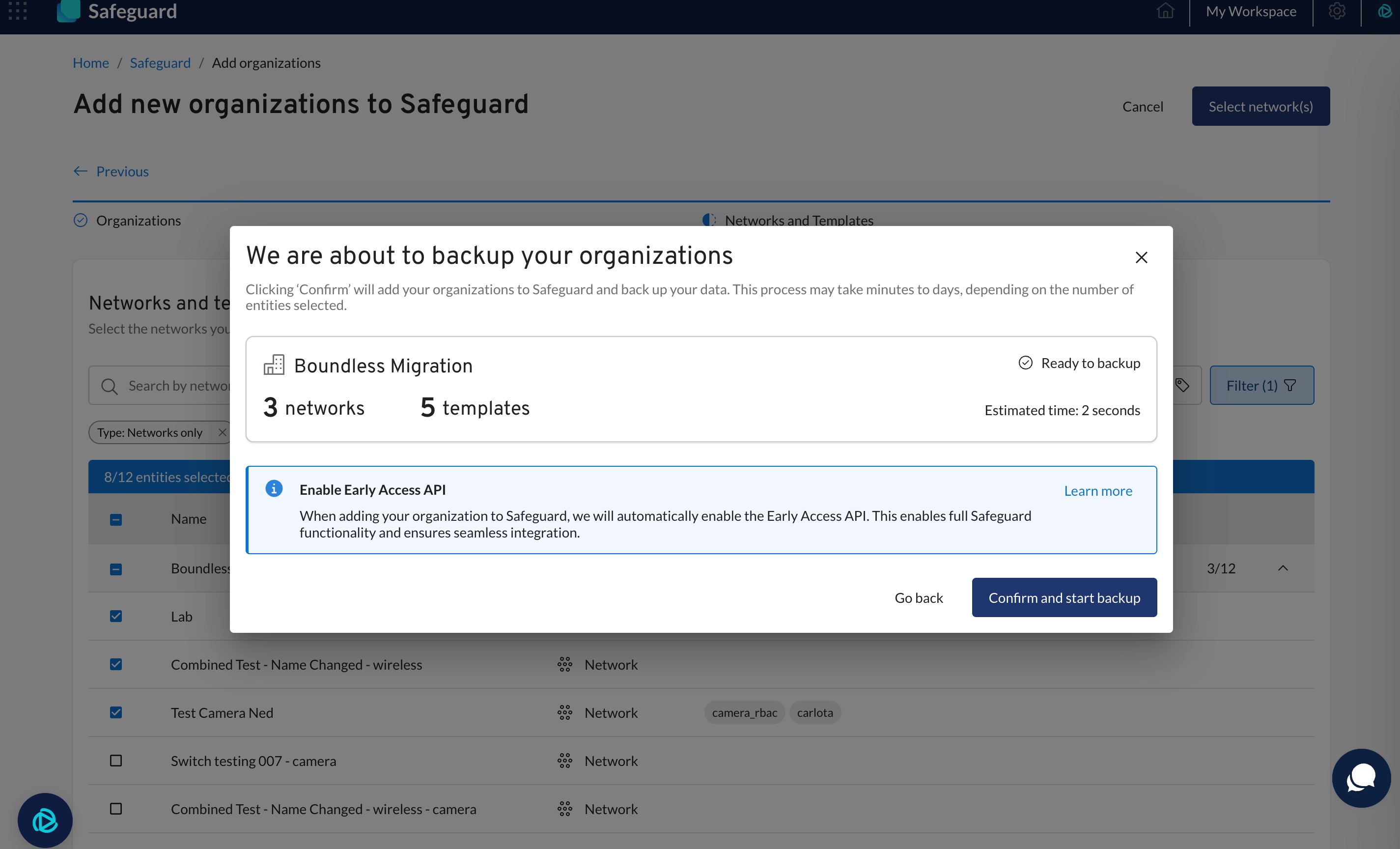Screen dimensions: 1400x849
Task: Go to Safeguard breadcrumb link
Action: tap(160, 63)
